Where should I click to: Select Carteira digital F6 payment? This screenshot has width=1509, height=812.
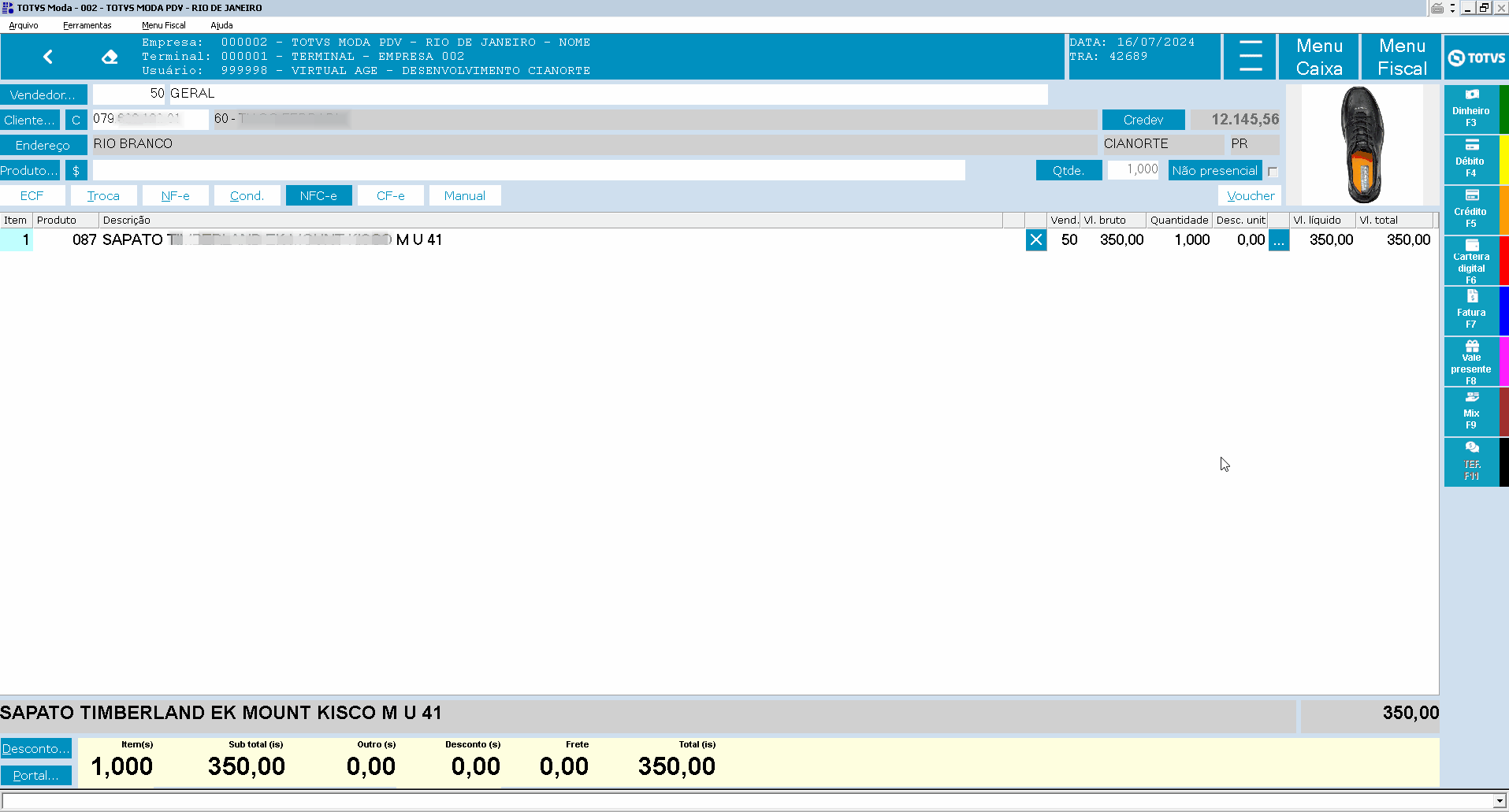1471,260
